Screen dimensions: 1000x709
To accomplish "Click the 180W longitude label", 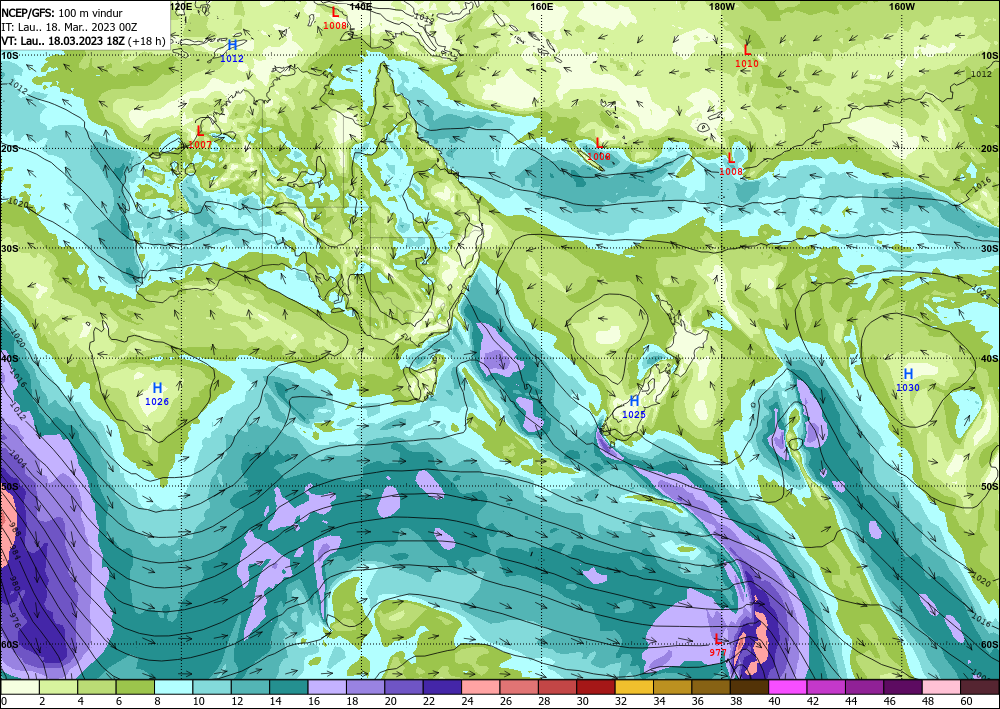I will [x=722, y=6].
